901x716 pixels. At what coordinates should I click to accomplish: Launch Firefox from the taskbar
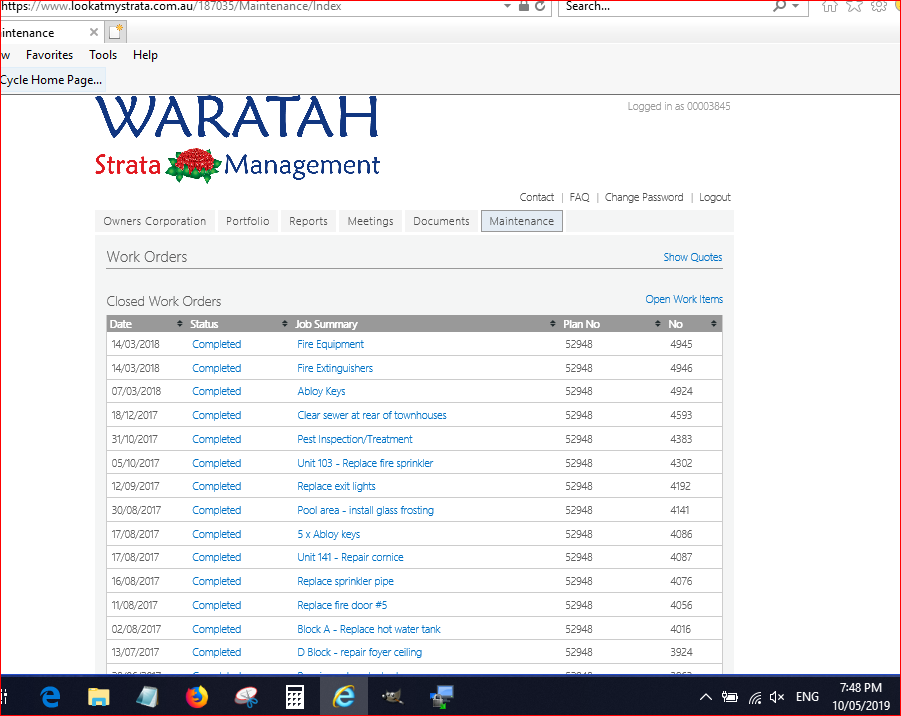tap(197, 696)
